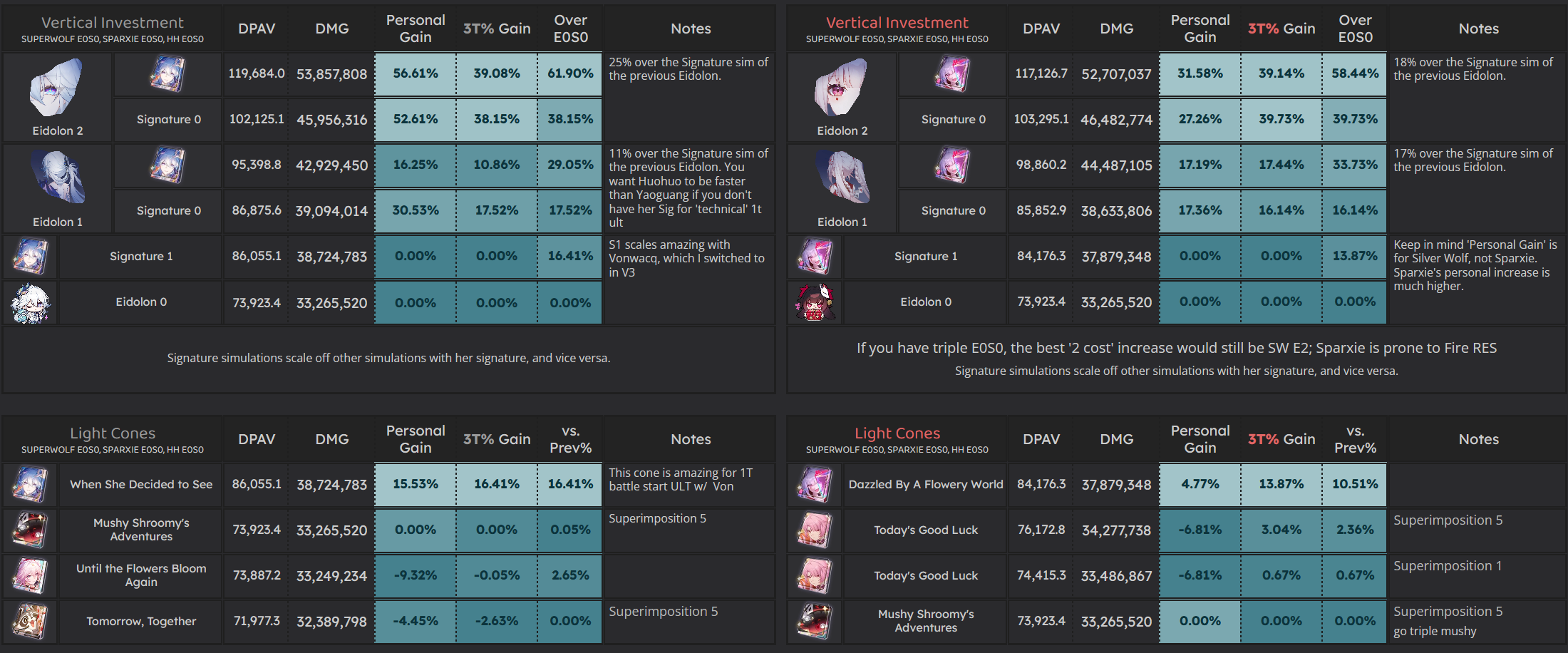Screen dimensions: 1568x653
Task: Click the Silver Wolf Eidolon 2 portrait
Action: coord(57,88)
